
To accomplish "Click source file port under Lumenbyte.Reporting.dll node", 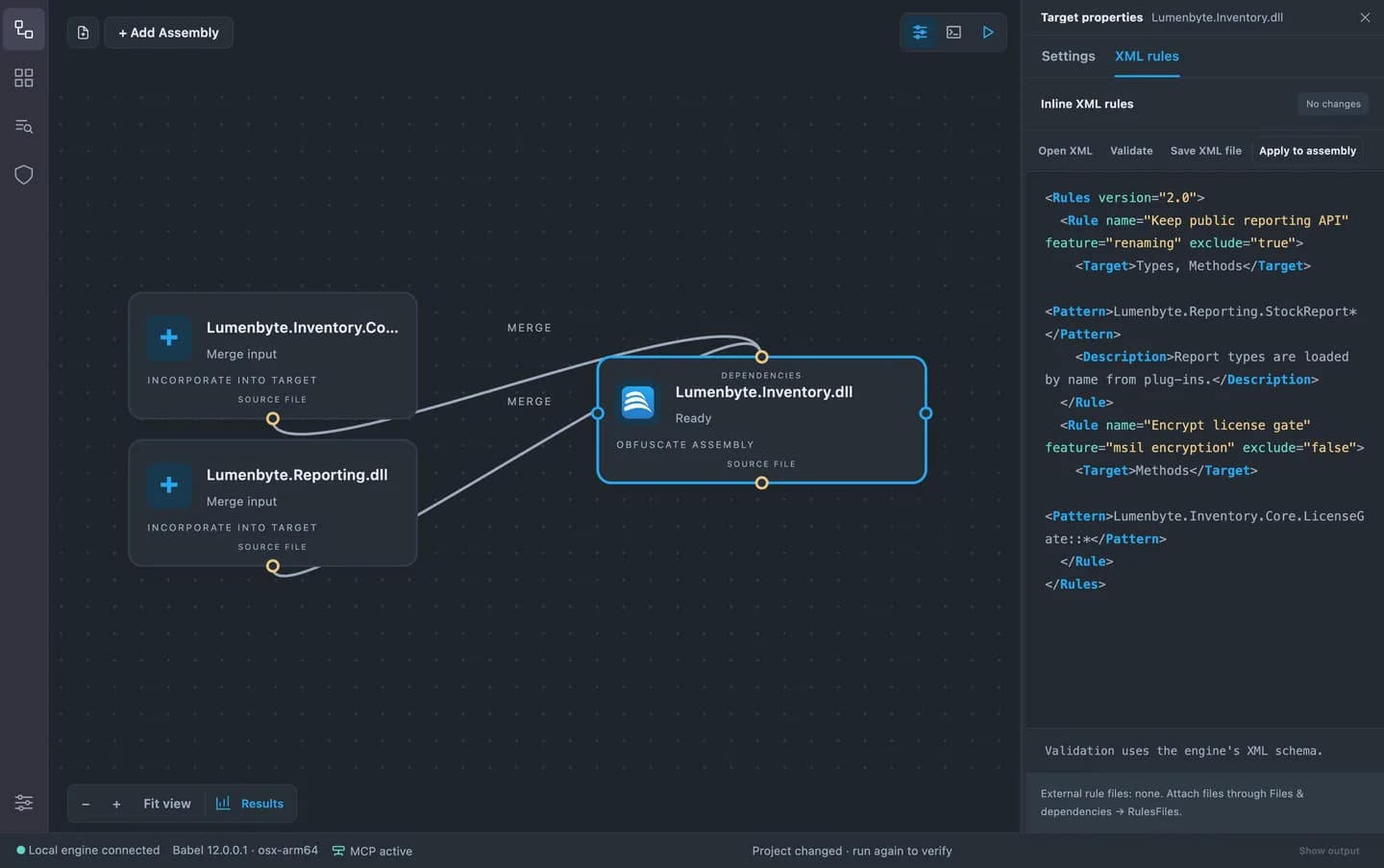I will [x=273, y=565].
